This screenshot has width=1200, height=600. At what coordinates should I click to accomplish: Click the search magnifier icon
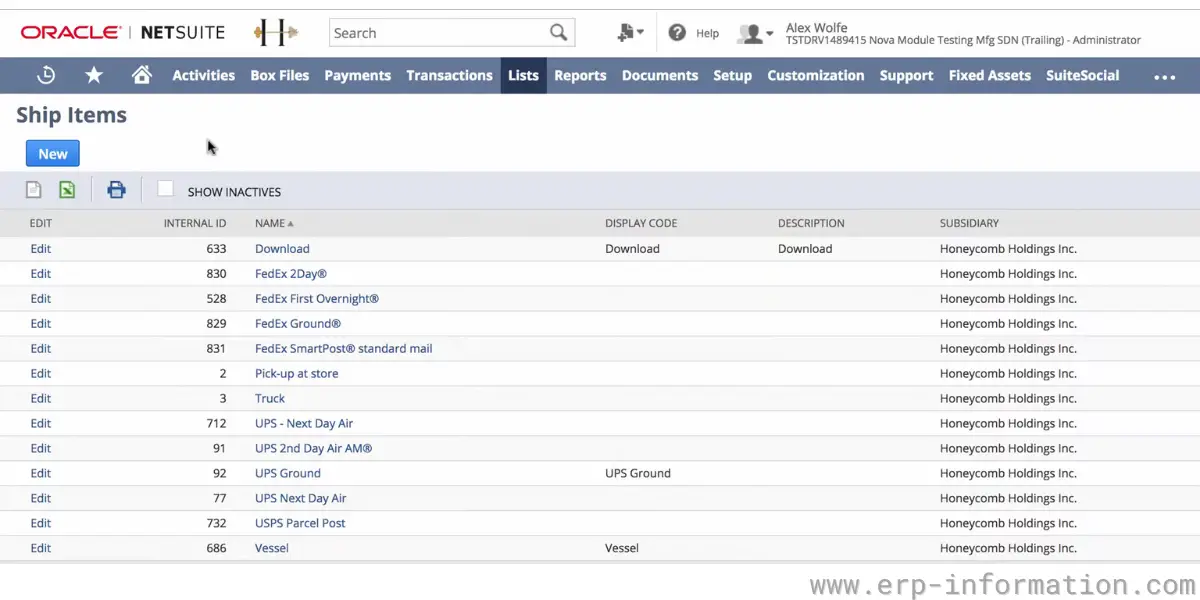tap(558, 33)
